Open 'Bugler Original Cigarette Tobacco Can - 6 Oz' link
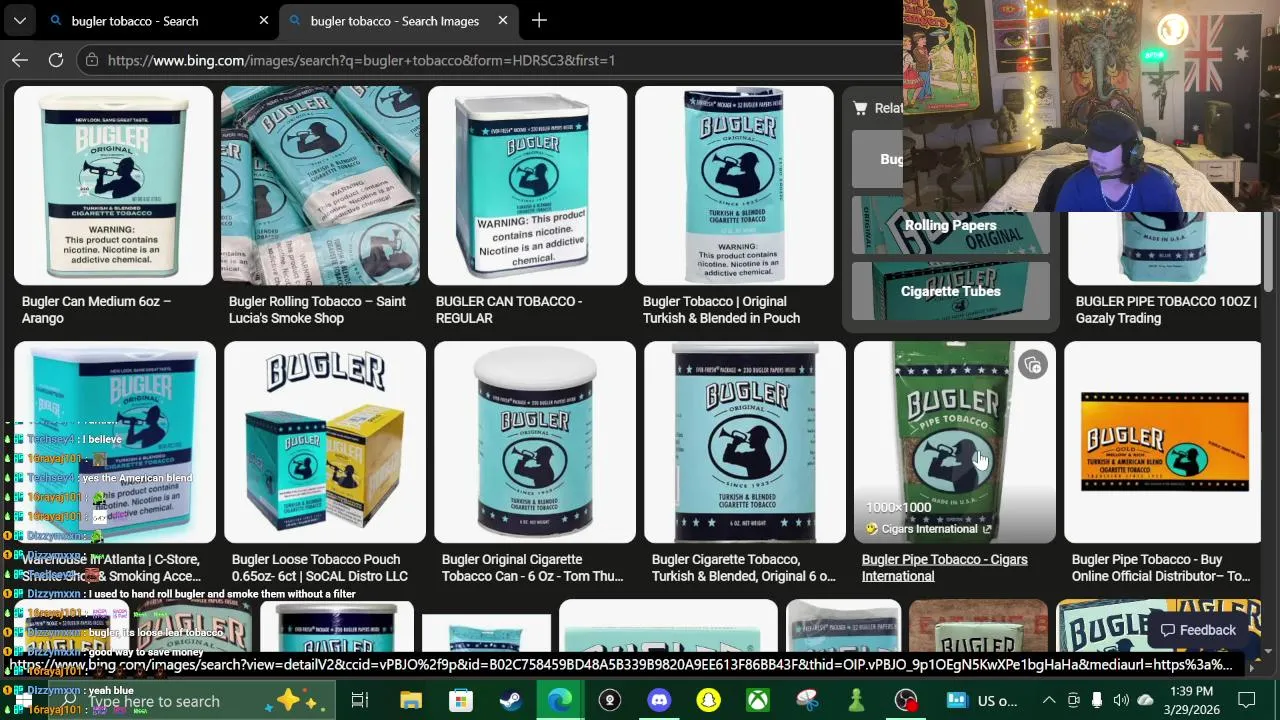 (532, 567)
